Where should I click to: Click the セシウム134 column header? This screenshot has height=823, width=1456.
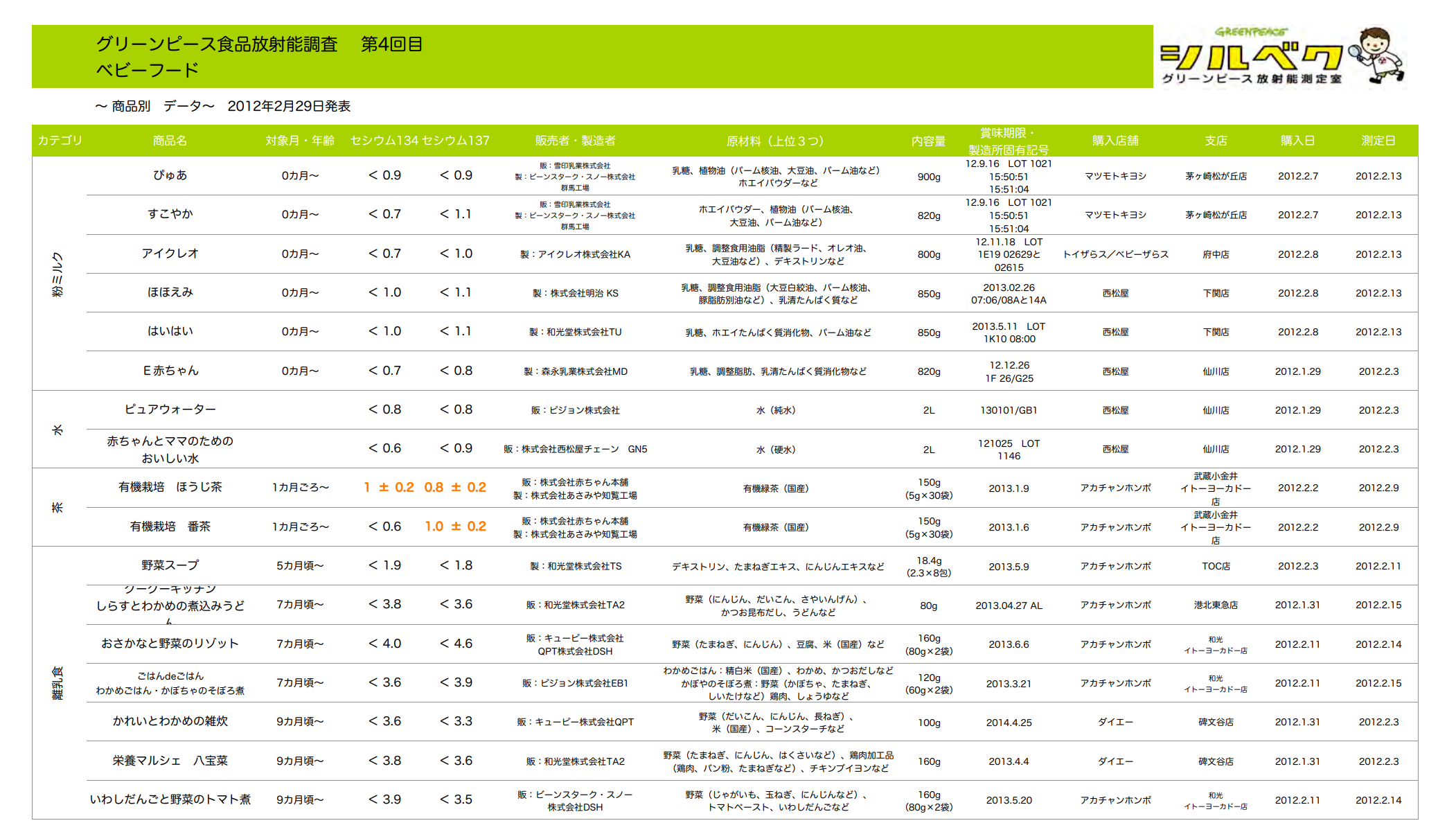pos(384,141)
